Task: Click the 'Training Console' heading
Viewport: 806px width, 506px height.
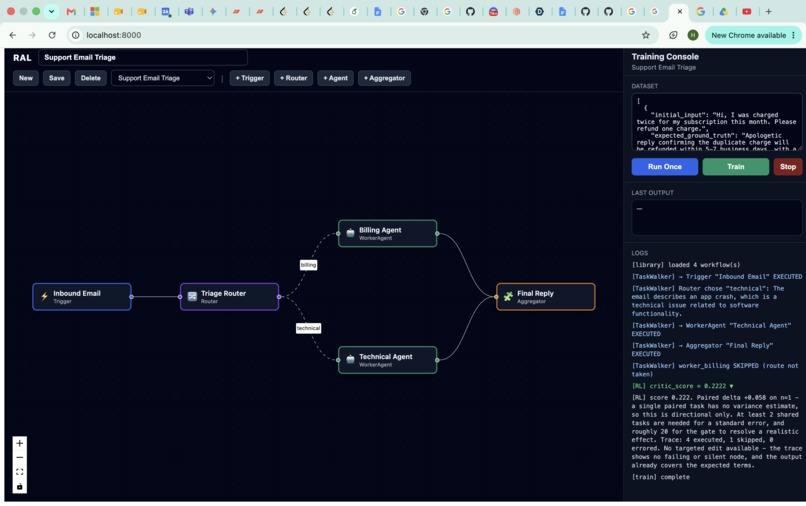Action: point(665,57)
